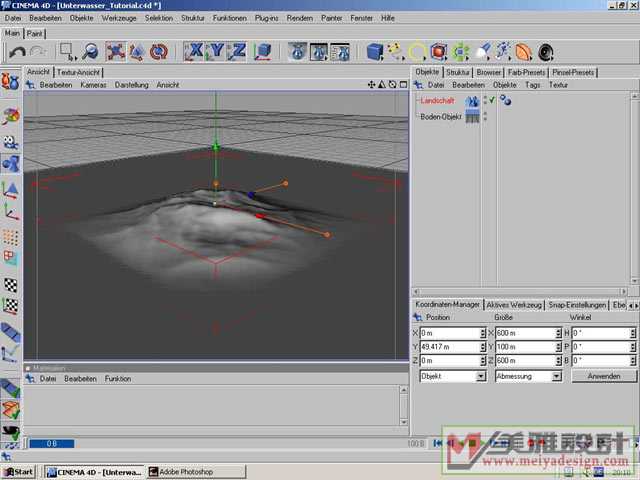Viewport: 640px width, 480px height.
Task: Add a cube primitive object
Action: (x=374, y=52)
